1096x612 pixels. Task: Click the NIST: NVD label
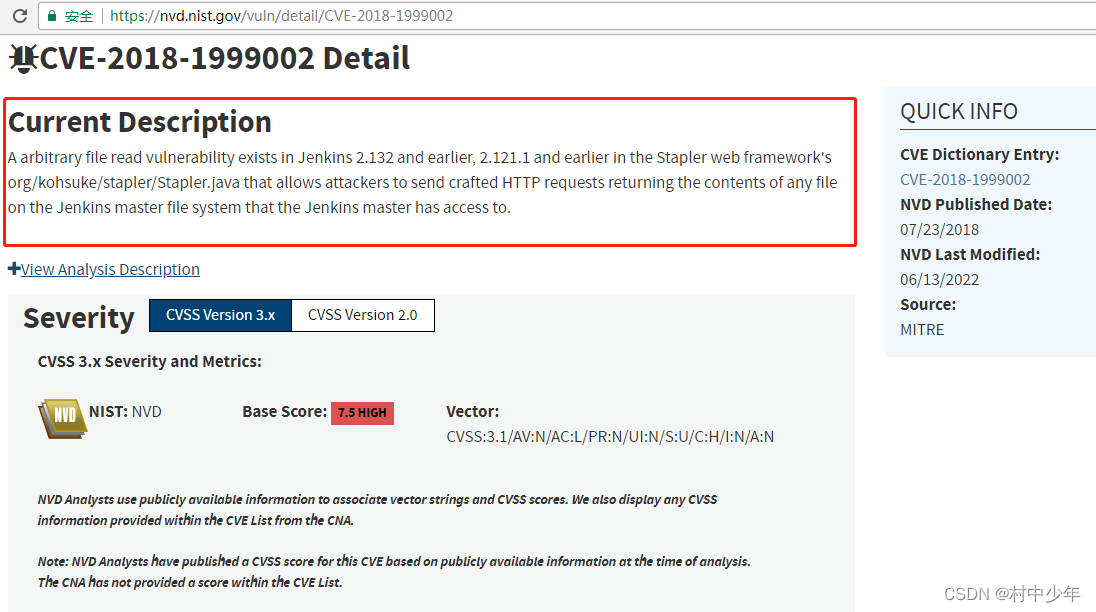125,411
